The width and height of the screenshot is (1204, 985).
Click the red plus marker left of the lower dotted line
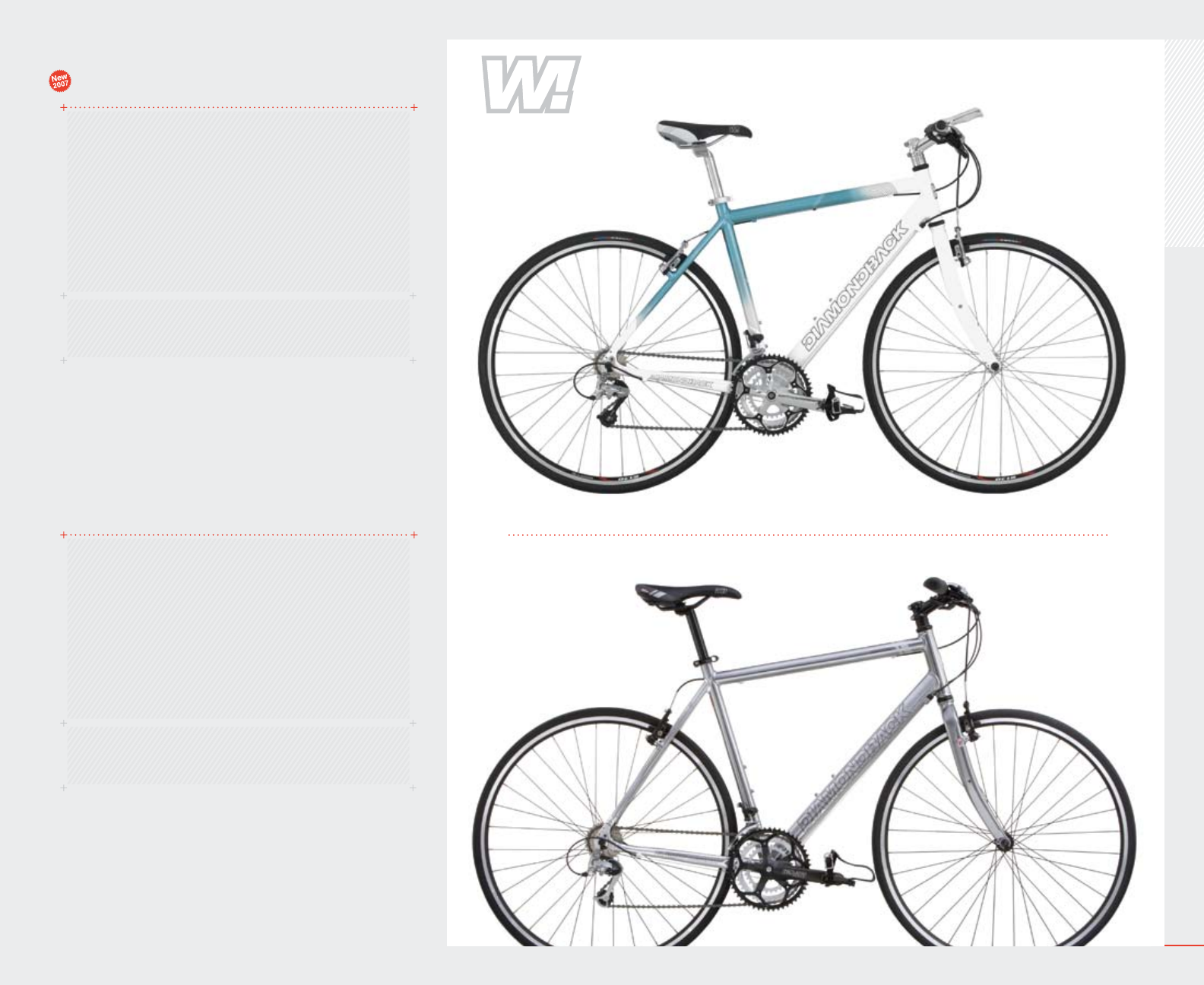[64, 535]
